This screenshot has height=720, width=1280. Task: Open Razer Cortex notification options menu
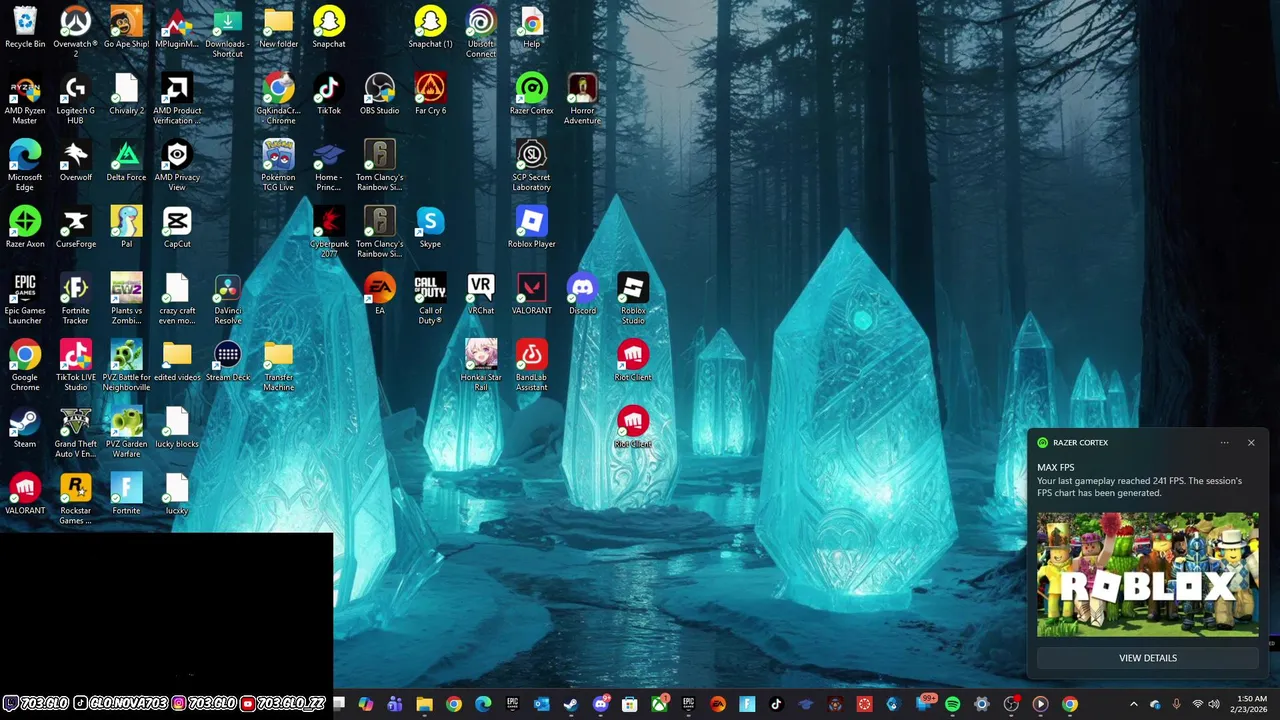[x=1224, y=442]
